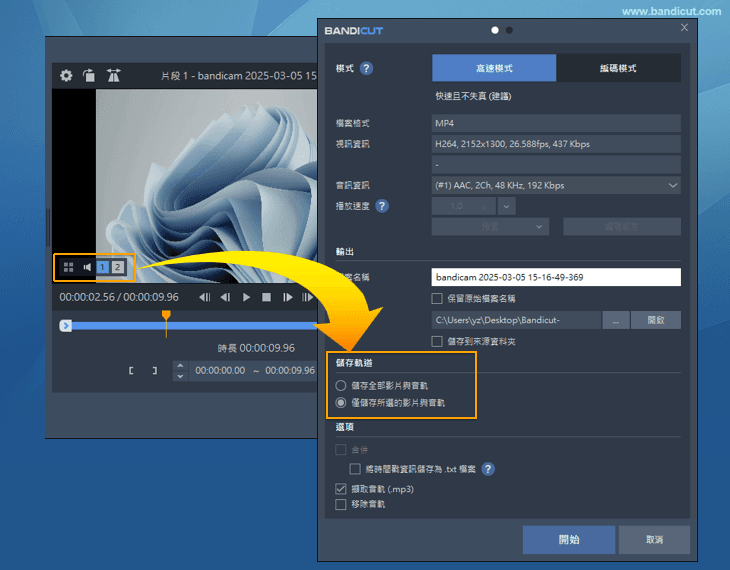Click the rotate icon beside the gear

tap(89, 75)
